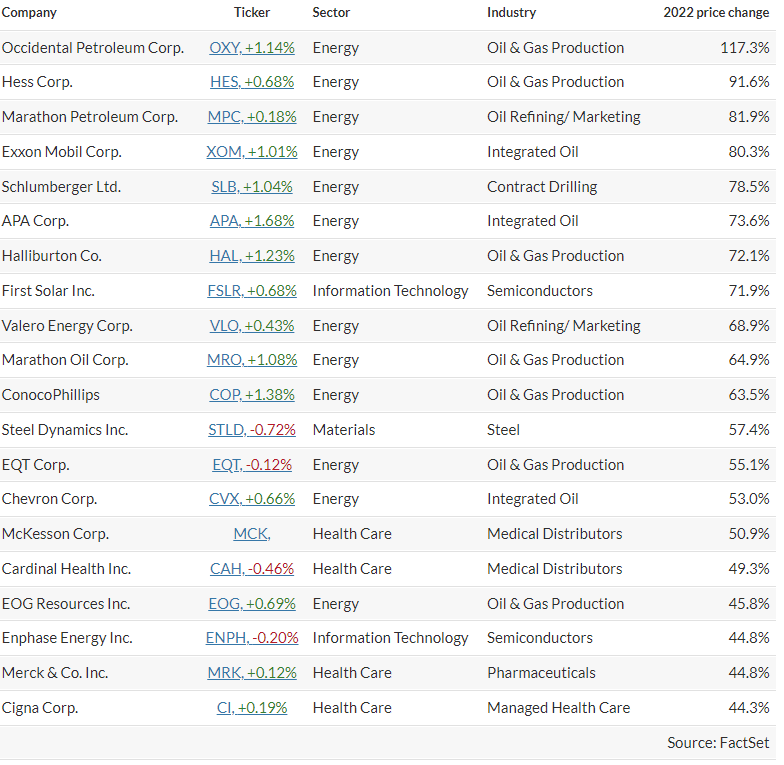This screenshot has height=765, width=784.
Task: Select APA Corp. company name
Action: pos(35,221)
